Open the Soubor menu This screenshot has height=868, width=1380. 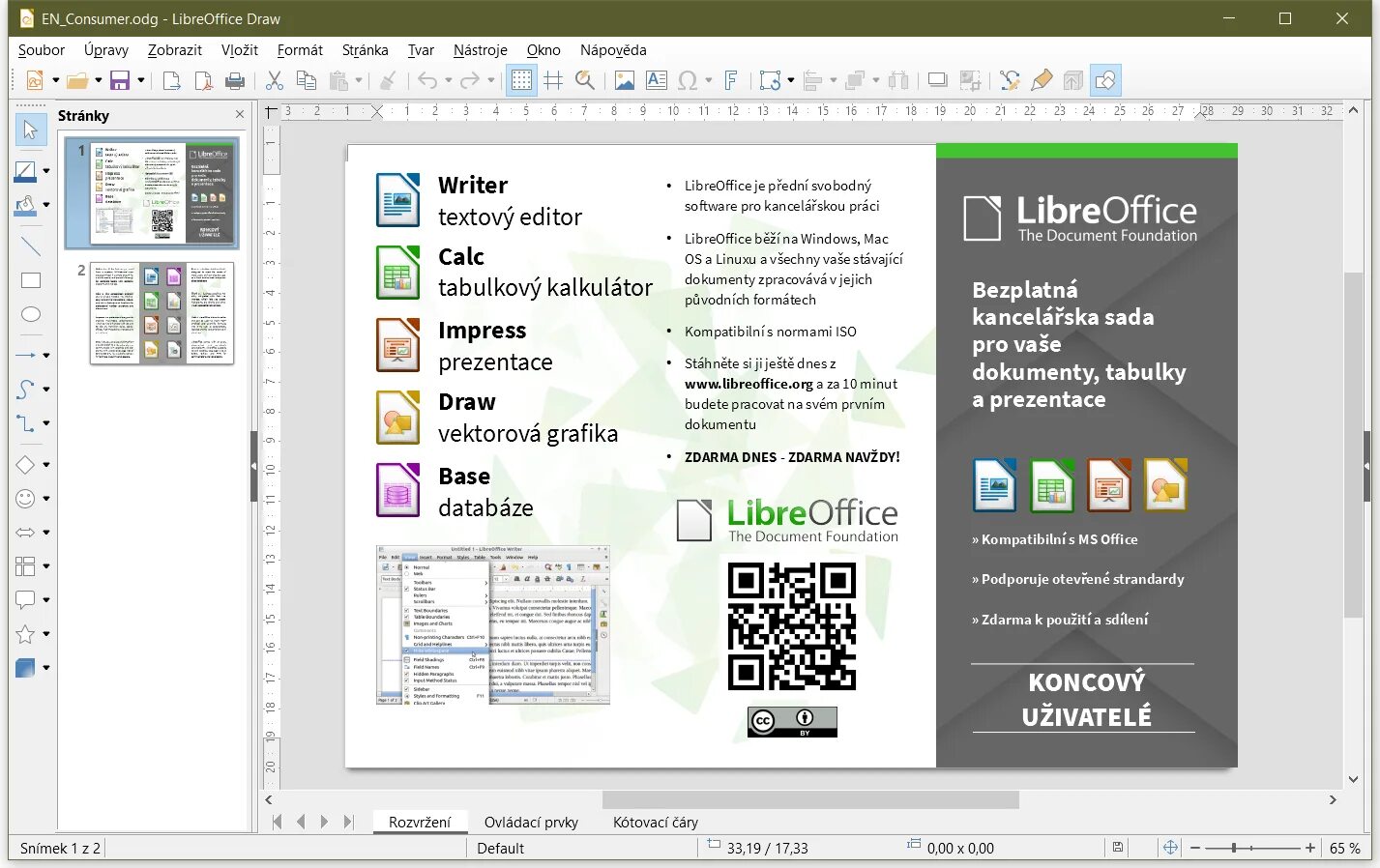click(x=42, y=50)
